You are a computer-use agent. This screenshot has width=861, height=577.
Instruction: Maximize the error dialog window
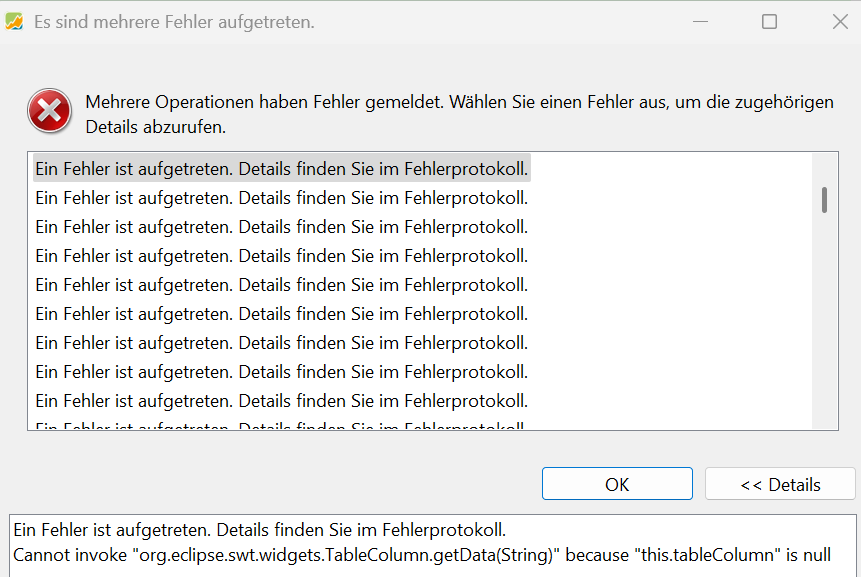[x=769, y=22]
